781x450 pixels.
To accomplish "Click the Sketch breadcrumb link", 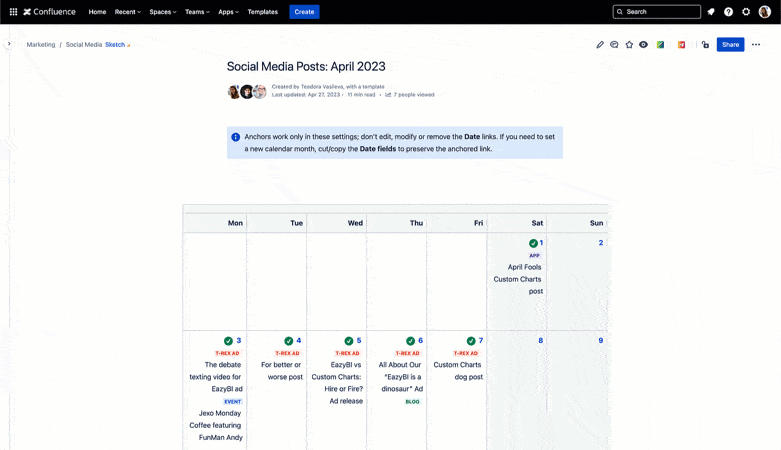I will coord(115,44).
